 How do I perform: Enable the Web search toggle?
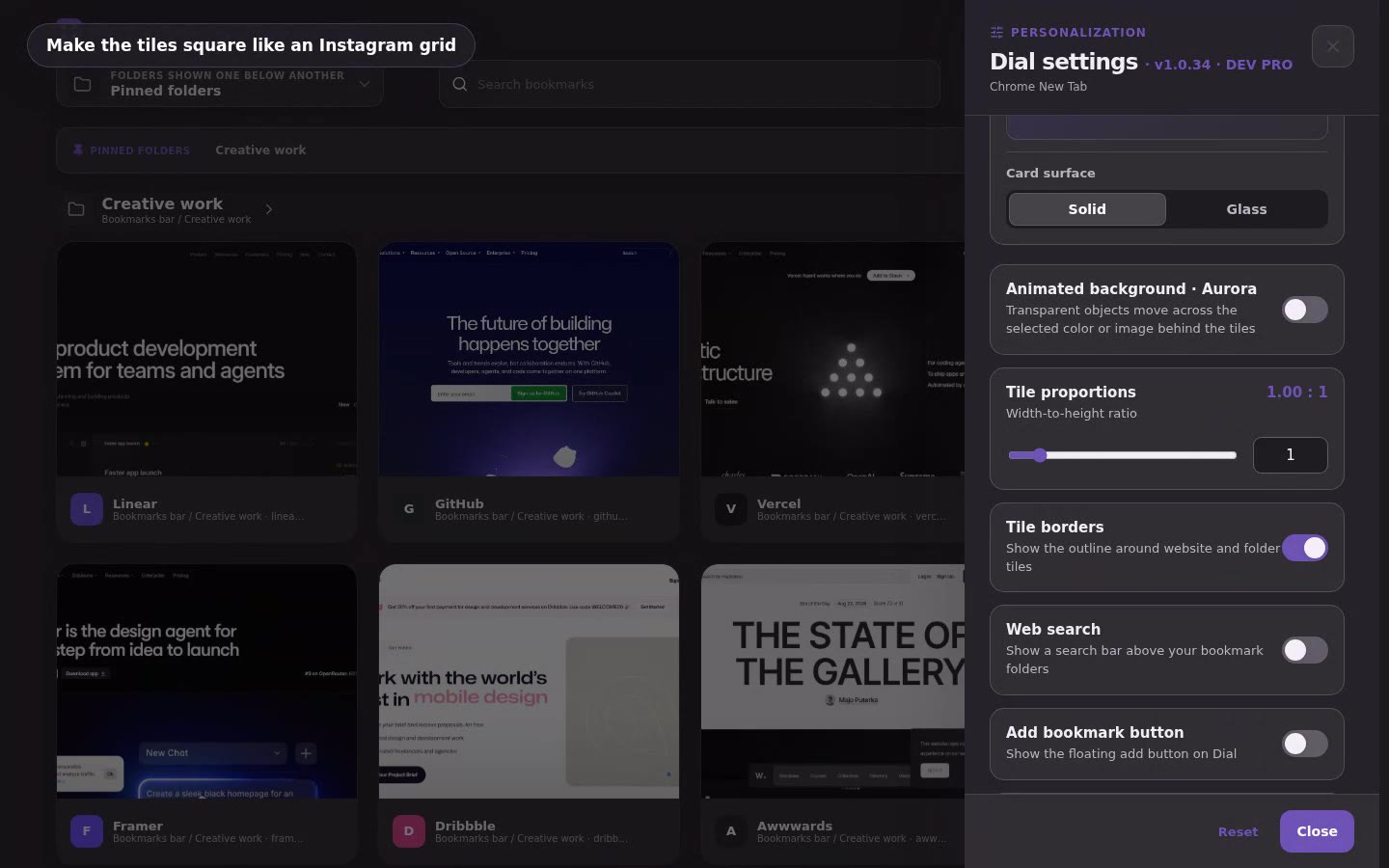[1304, 650]
